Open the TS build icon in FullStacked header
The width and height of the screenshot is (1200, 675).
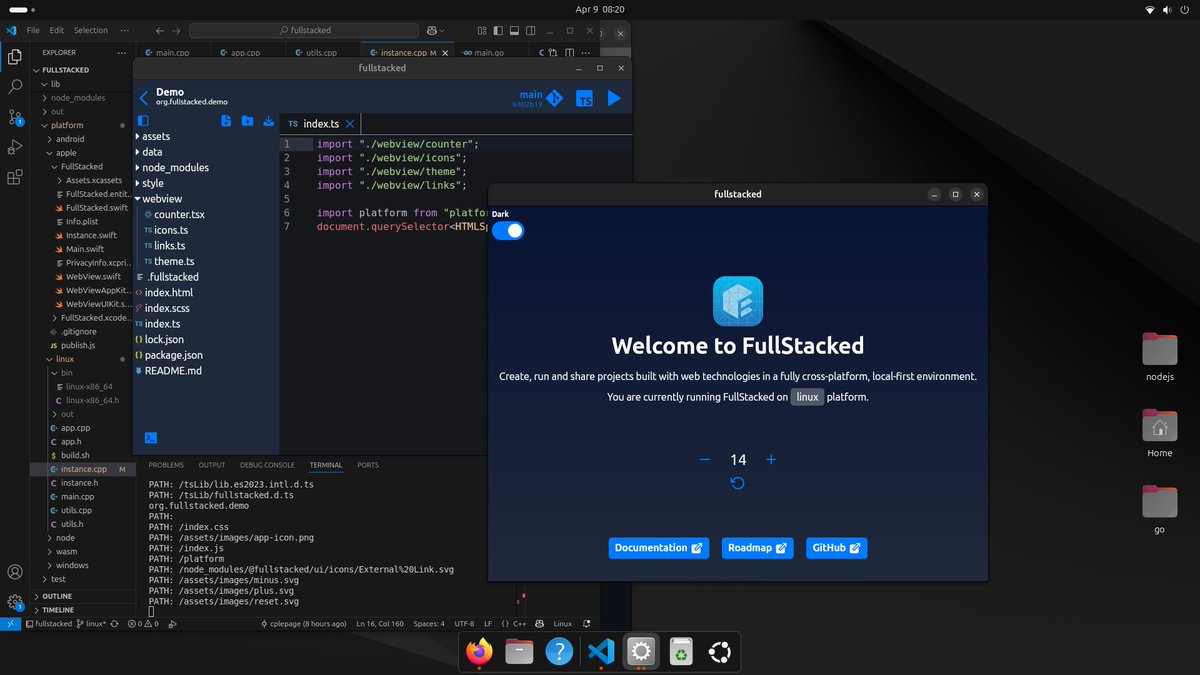coord(585,98)
